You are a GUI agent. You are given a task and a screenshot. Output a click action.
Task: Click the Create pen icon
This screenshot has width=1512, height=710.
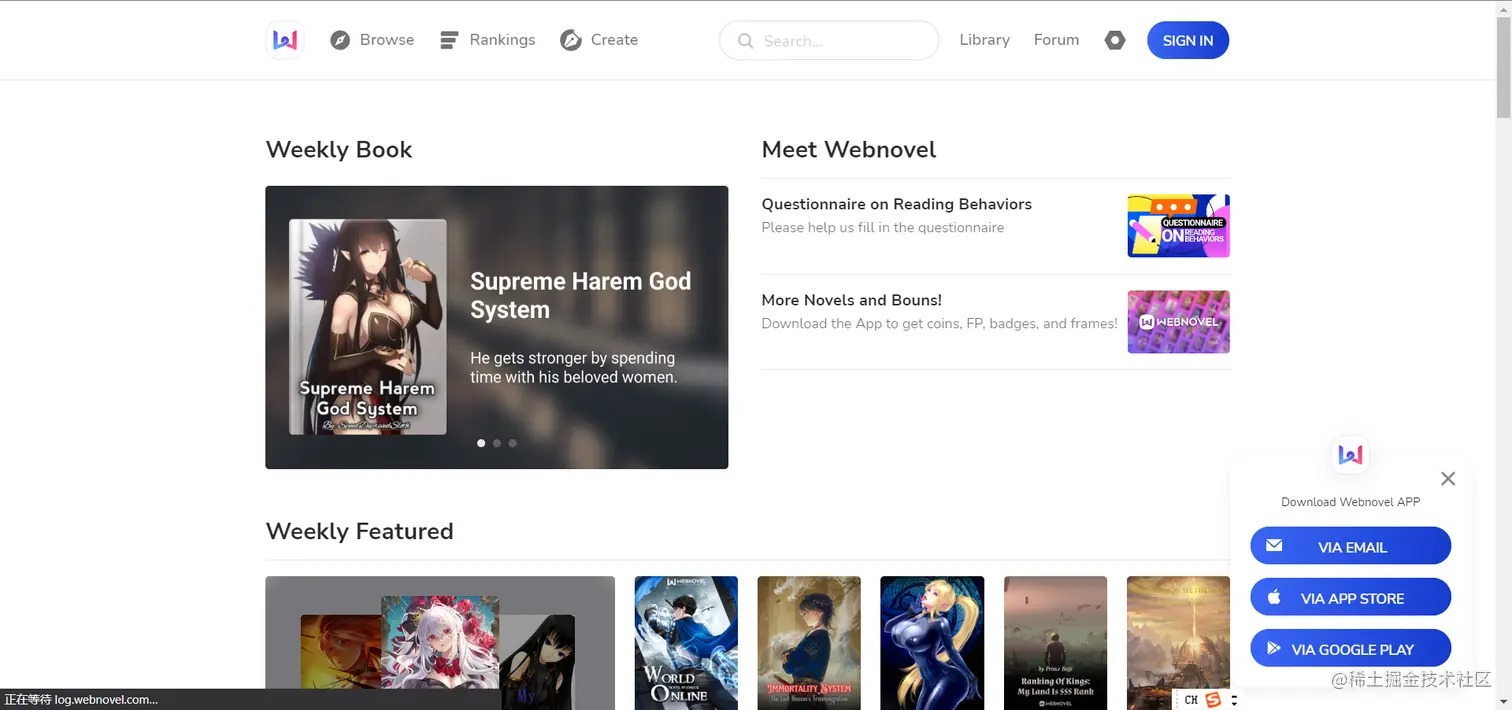pyautogui.click(x=571, y=40)
